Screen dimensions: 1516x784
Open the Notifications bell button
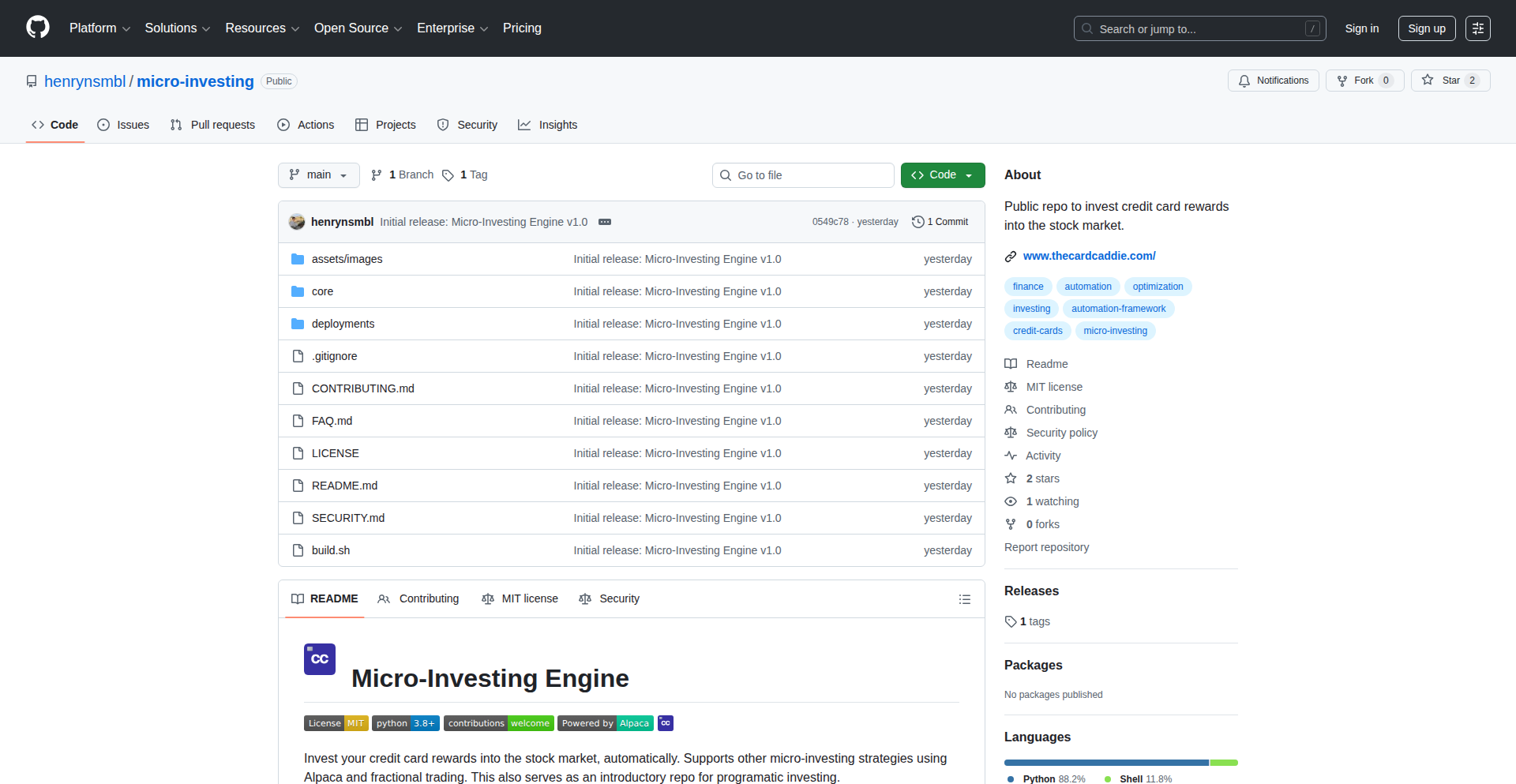[1273, 81]
